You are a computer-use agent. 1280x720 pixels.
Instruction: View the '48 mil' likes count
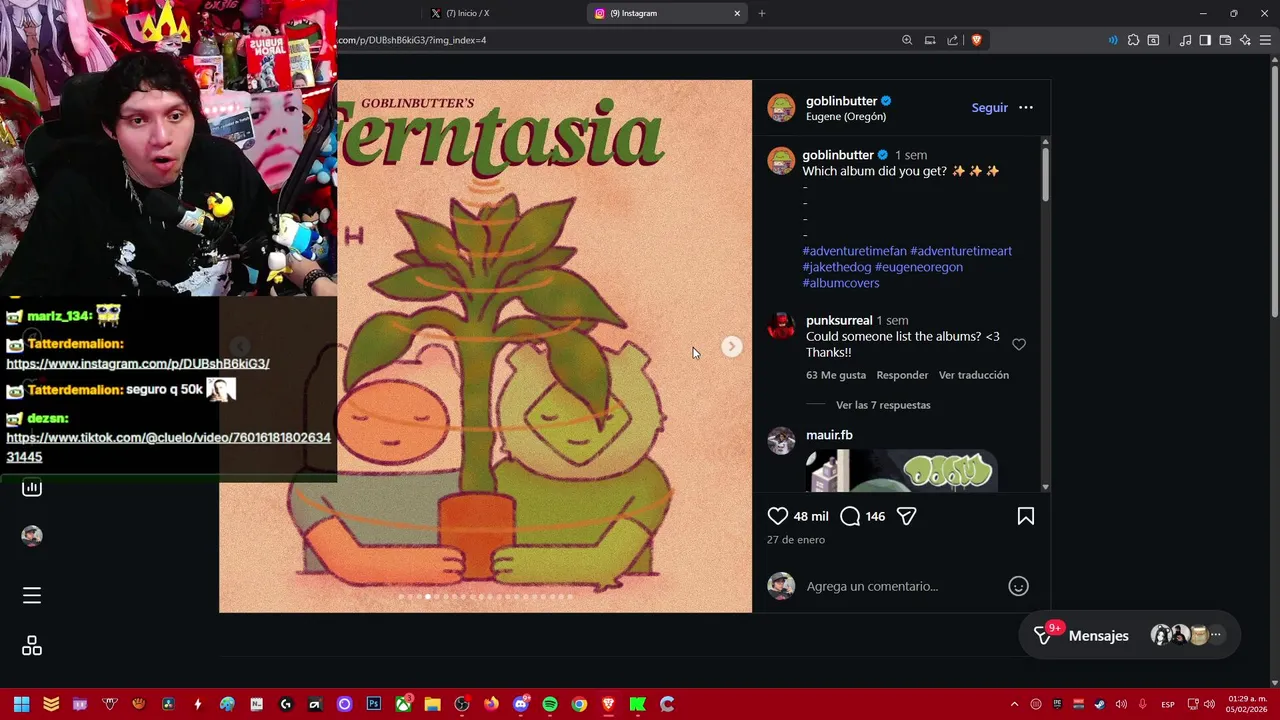tap(811, 517)
